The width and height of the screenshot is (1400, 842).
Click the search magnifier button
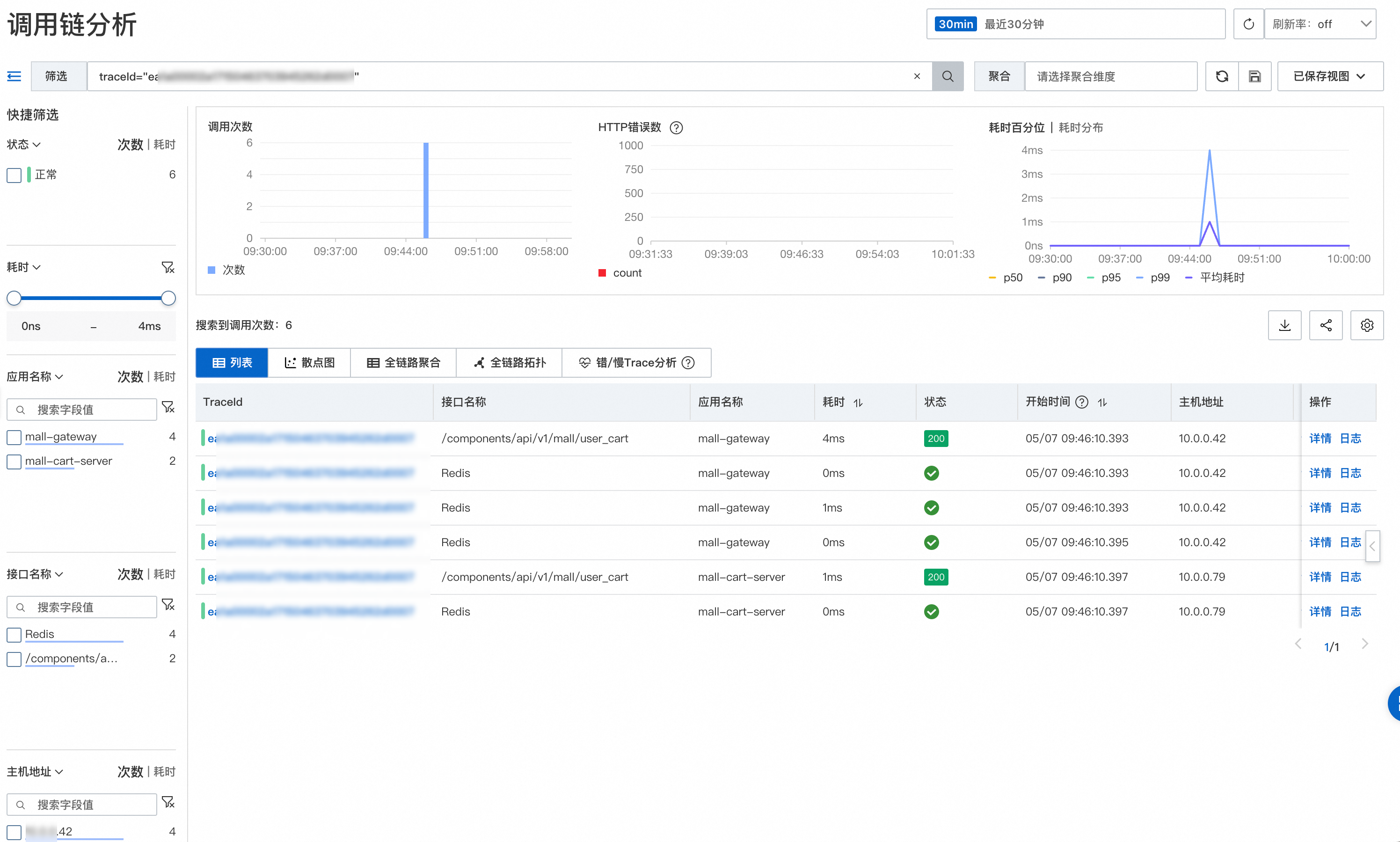point(948,76)
